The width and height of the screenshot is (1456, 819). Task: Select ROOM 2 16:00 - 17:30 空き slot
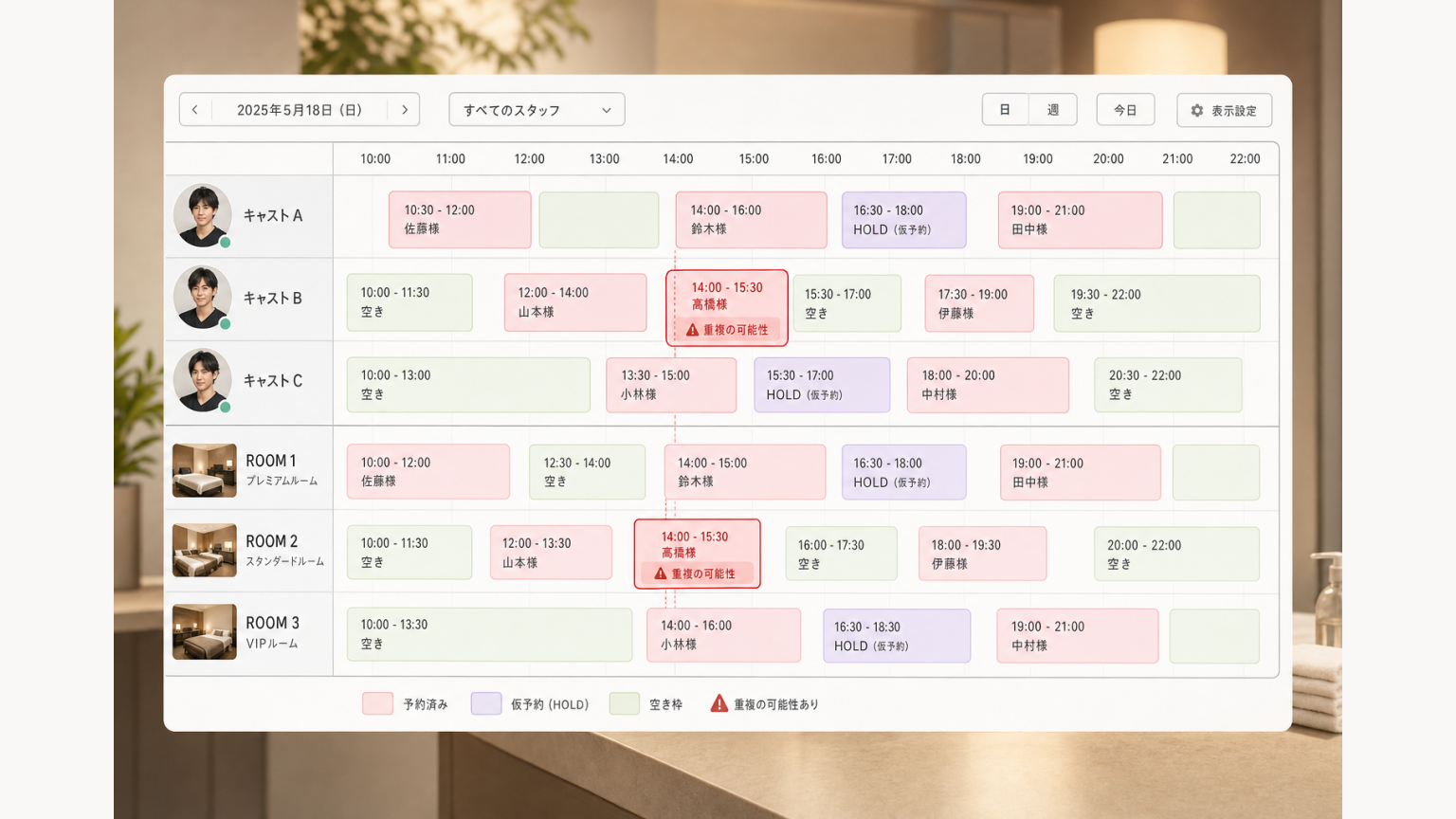coord(841,554)
